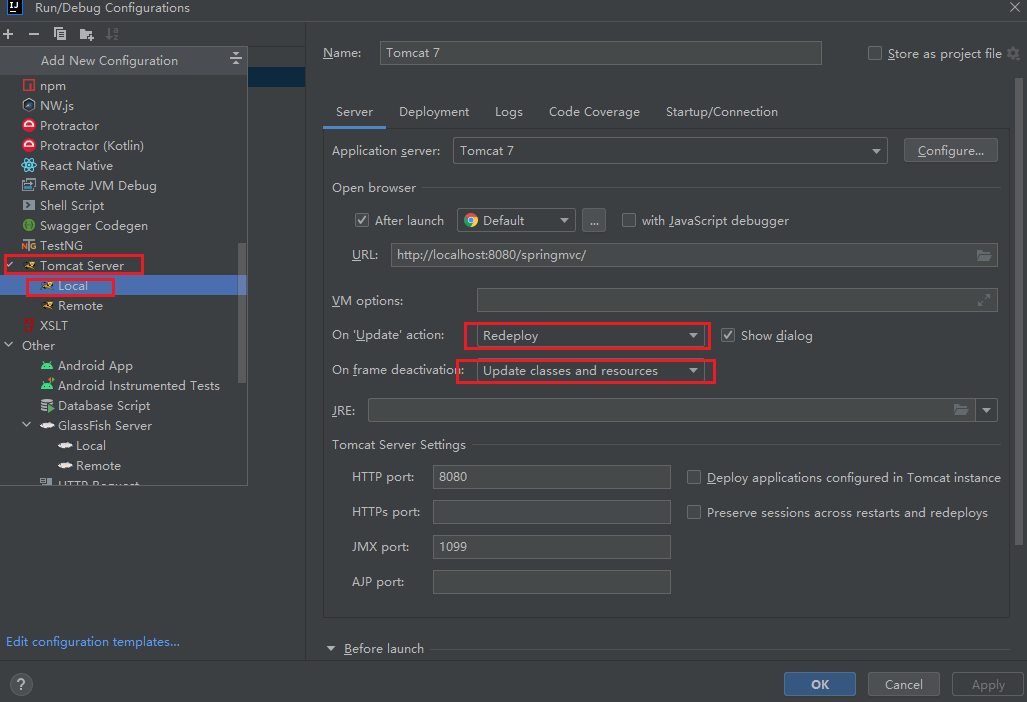Image resolution: width=1027 pixels, height=702 pixels.
Task: Click the Android Instrumented Tests icon
Action: 47,385
